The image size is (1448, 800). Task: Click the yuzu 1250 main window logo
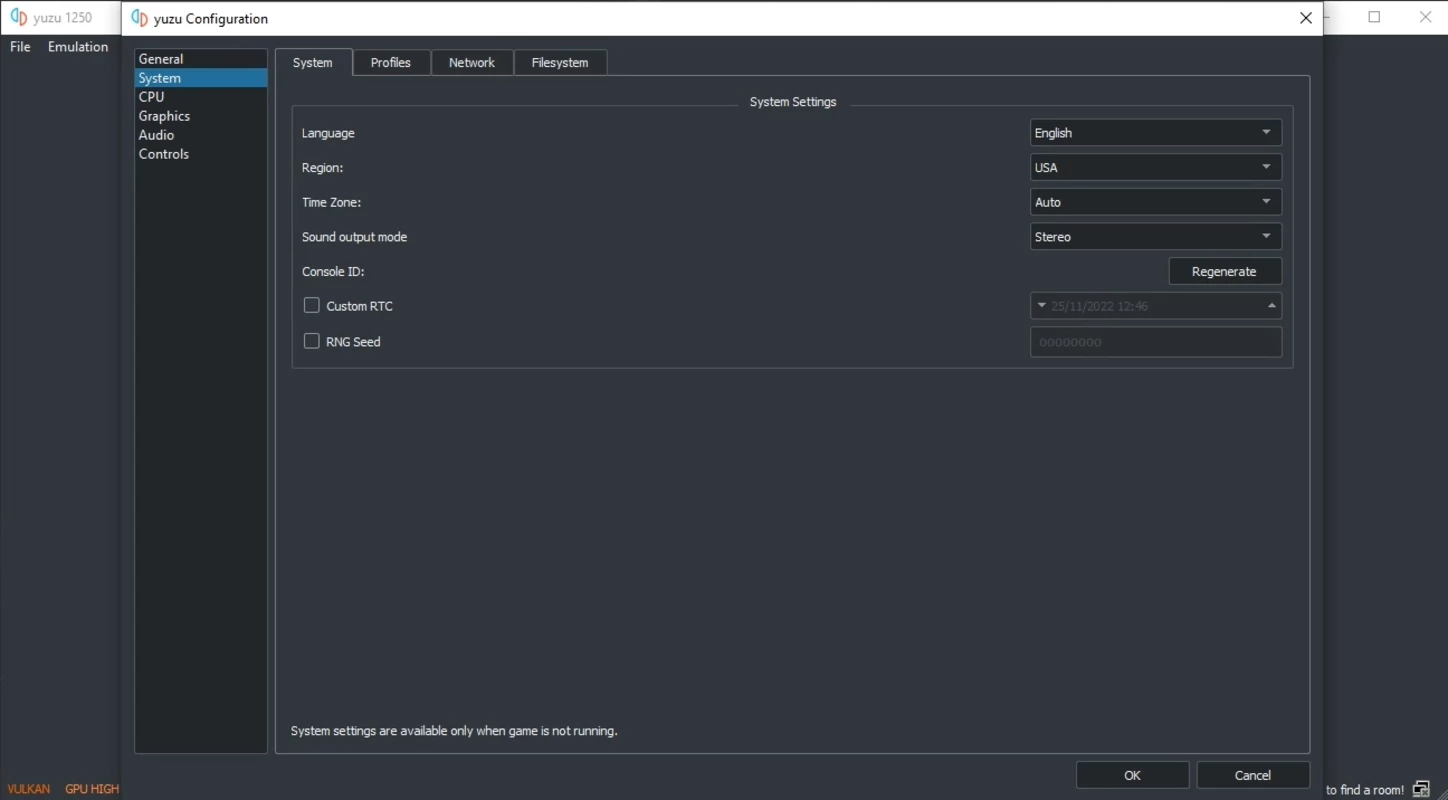(19, 17)
